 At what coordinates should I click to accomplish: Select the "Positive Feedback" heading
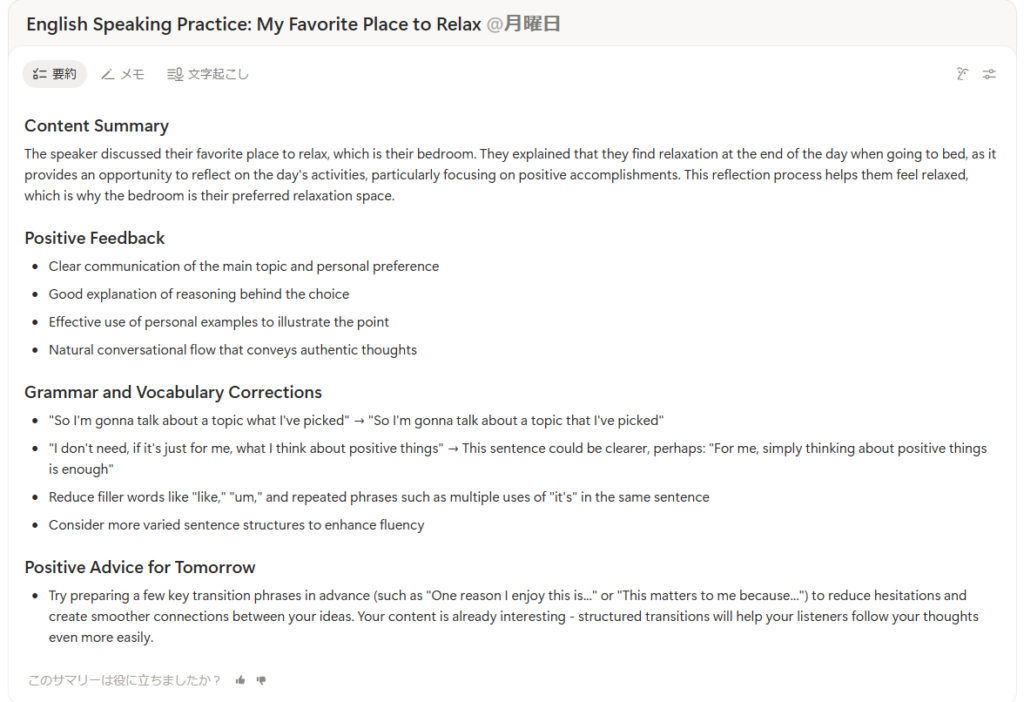pyautogui.click(x=95, y=238)
